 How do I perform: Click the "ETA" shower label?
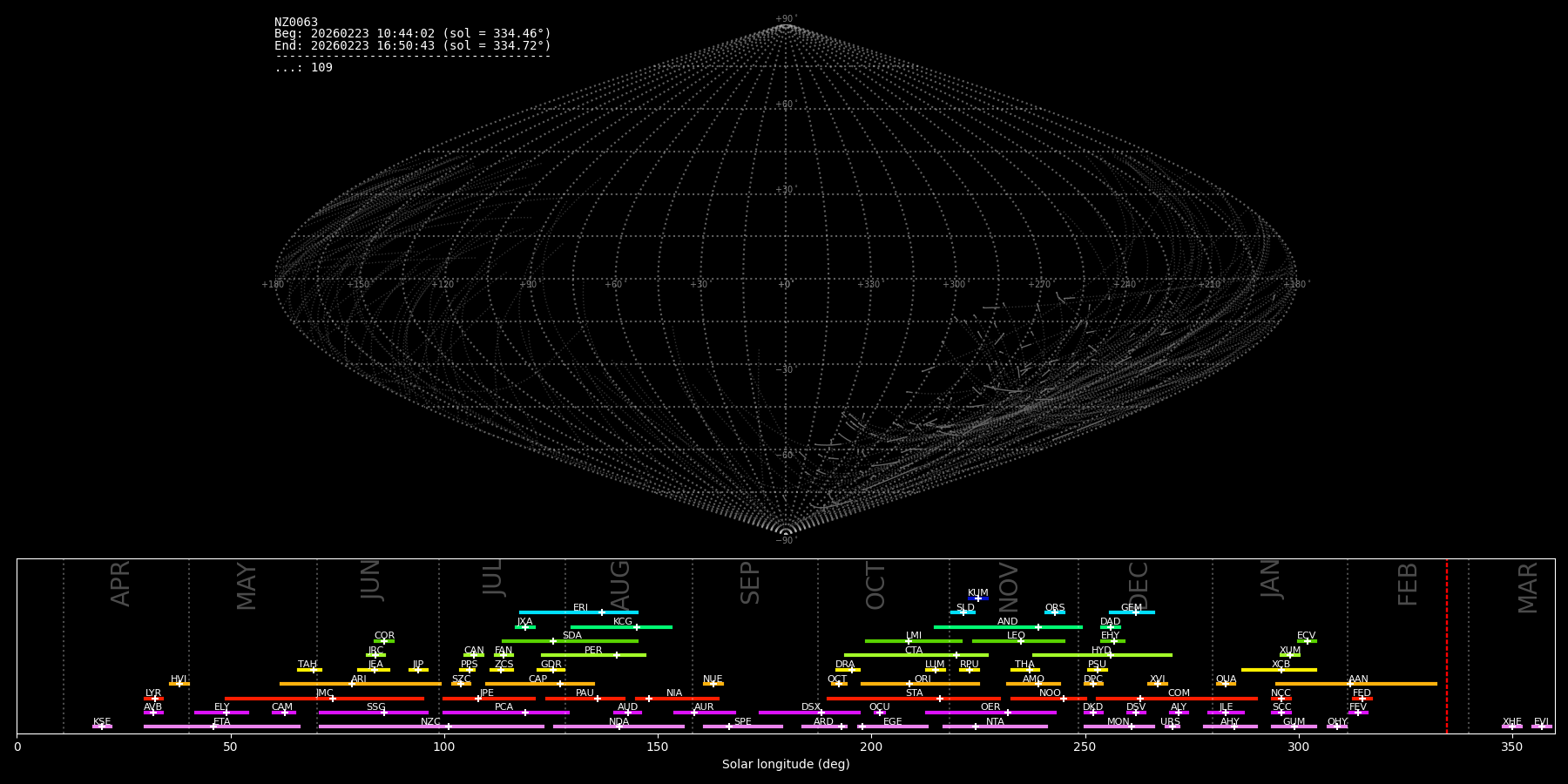[222, 722]
